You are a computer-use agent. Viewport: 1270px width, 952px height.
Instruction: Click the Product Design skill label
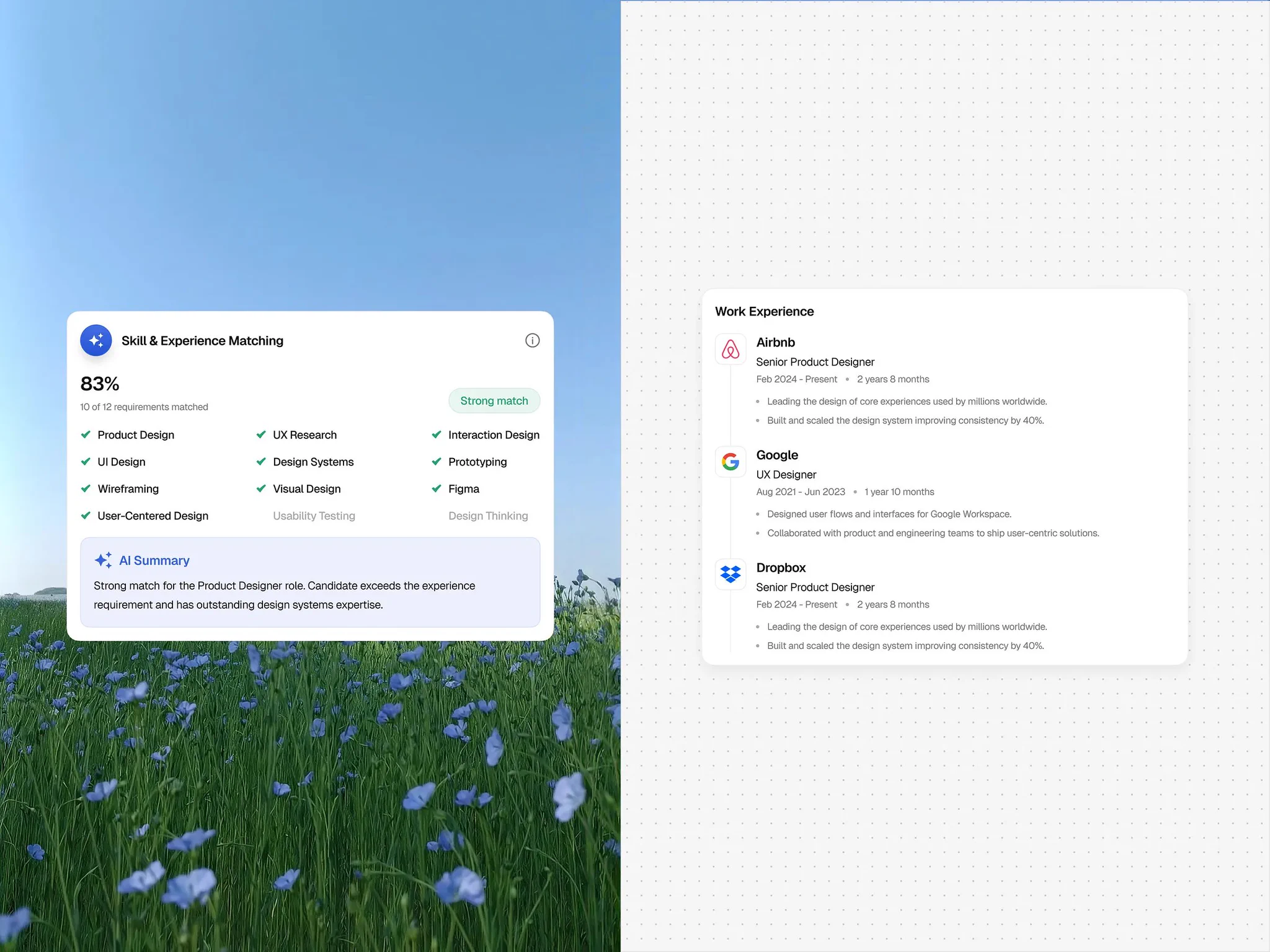(136, 435)
